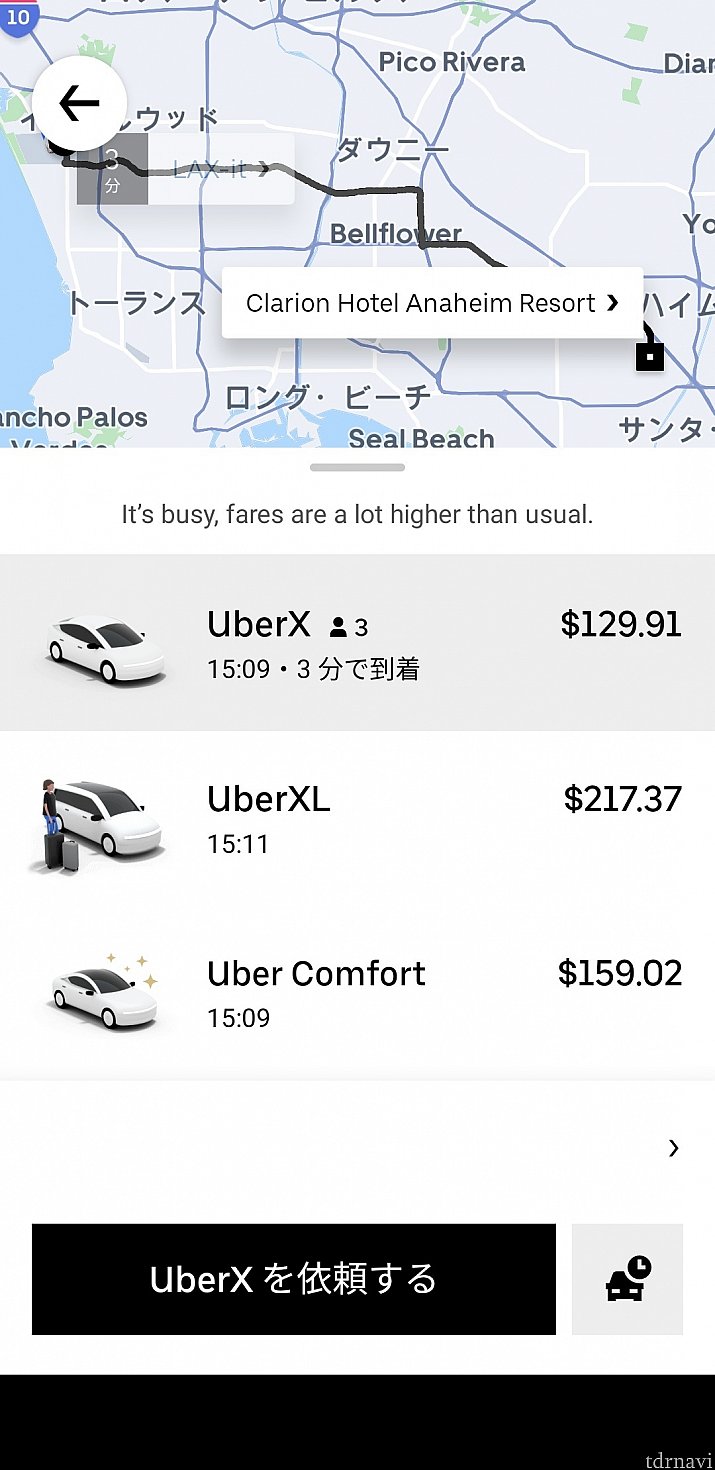The image size is (715, 1470).
Task: Tap the Interstate 10 highway shield marker
Action: [18, 17]
